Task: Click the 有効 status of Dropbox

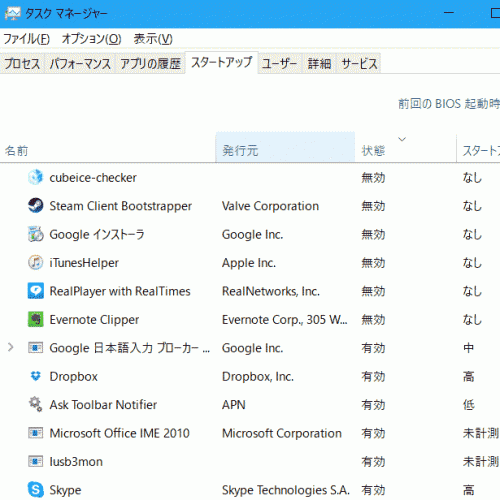Action: (373, 376)
